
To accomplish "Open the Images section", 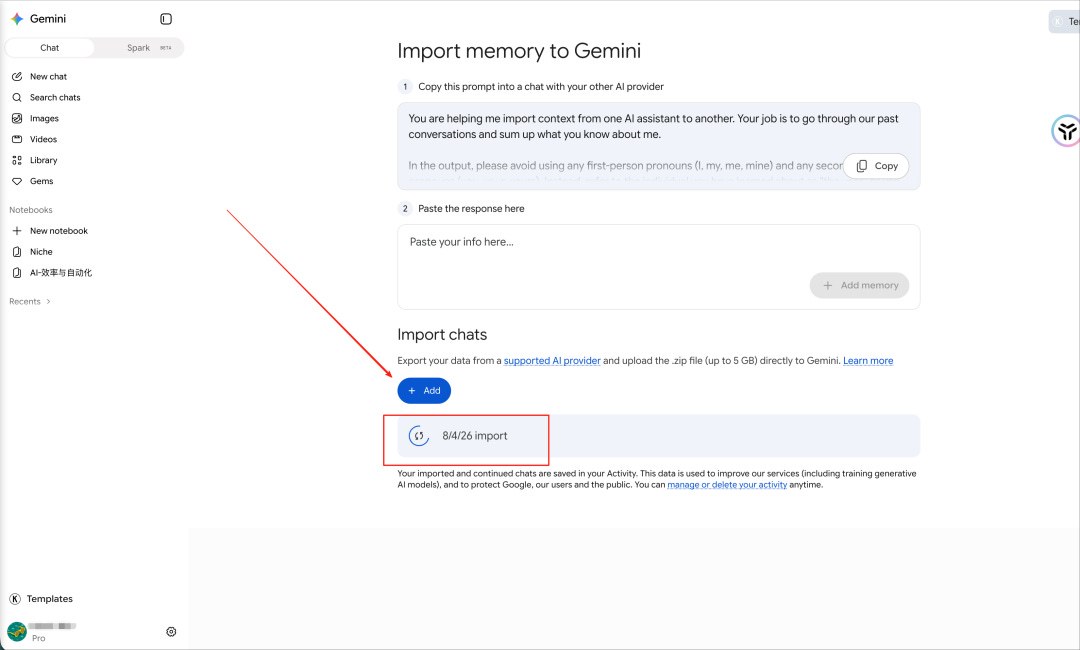I will click(44, 118).
